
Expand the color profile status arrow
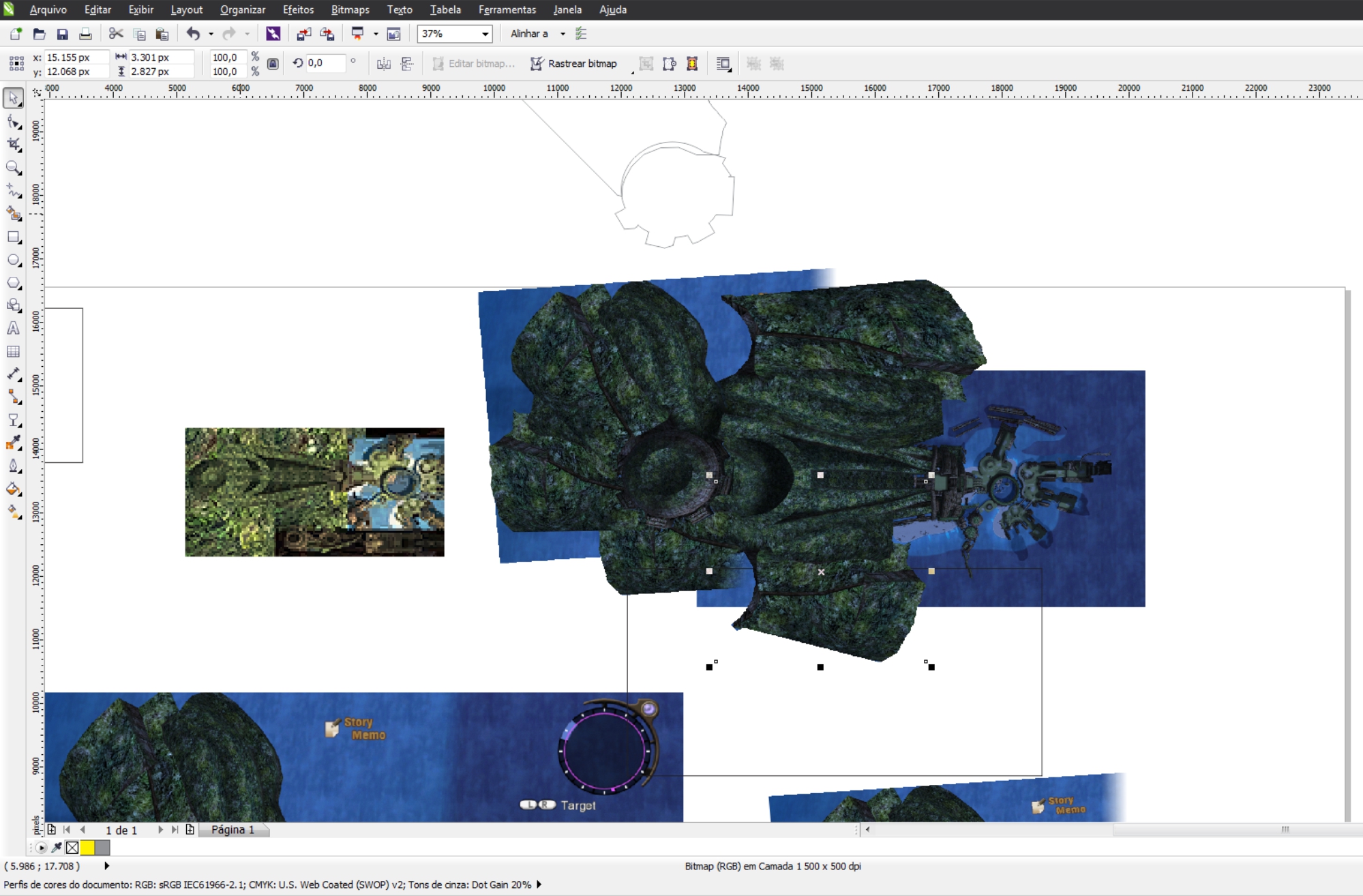(539, 884)
